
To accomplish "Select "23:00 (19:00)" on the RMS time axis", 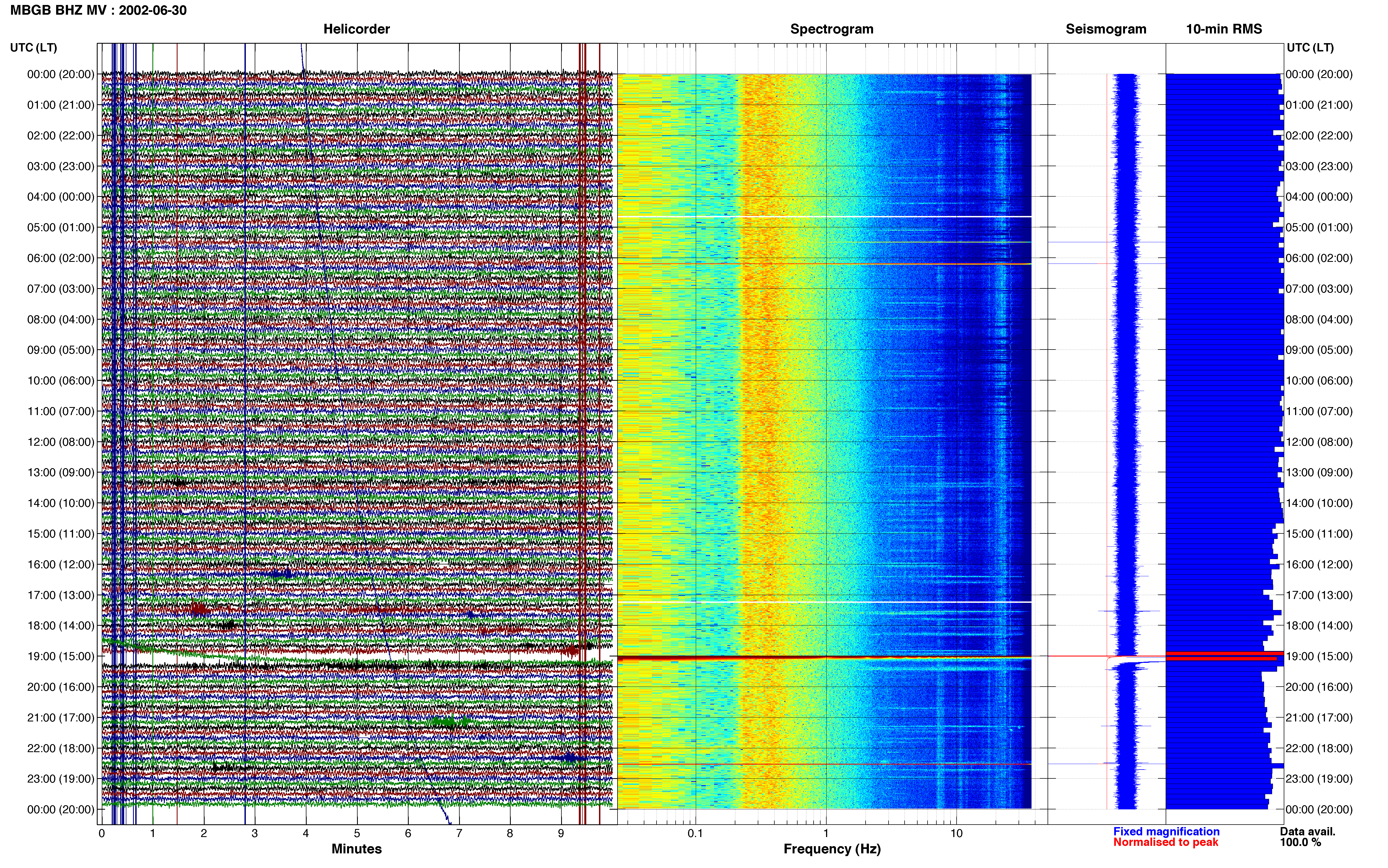I will 1319,779.
